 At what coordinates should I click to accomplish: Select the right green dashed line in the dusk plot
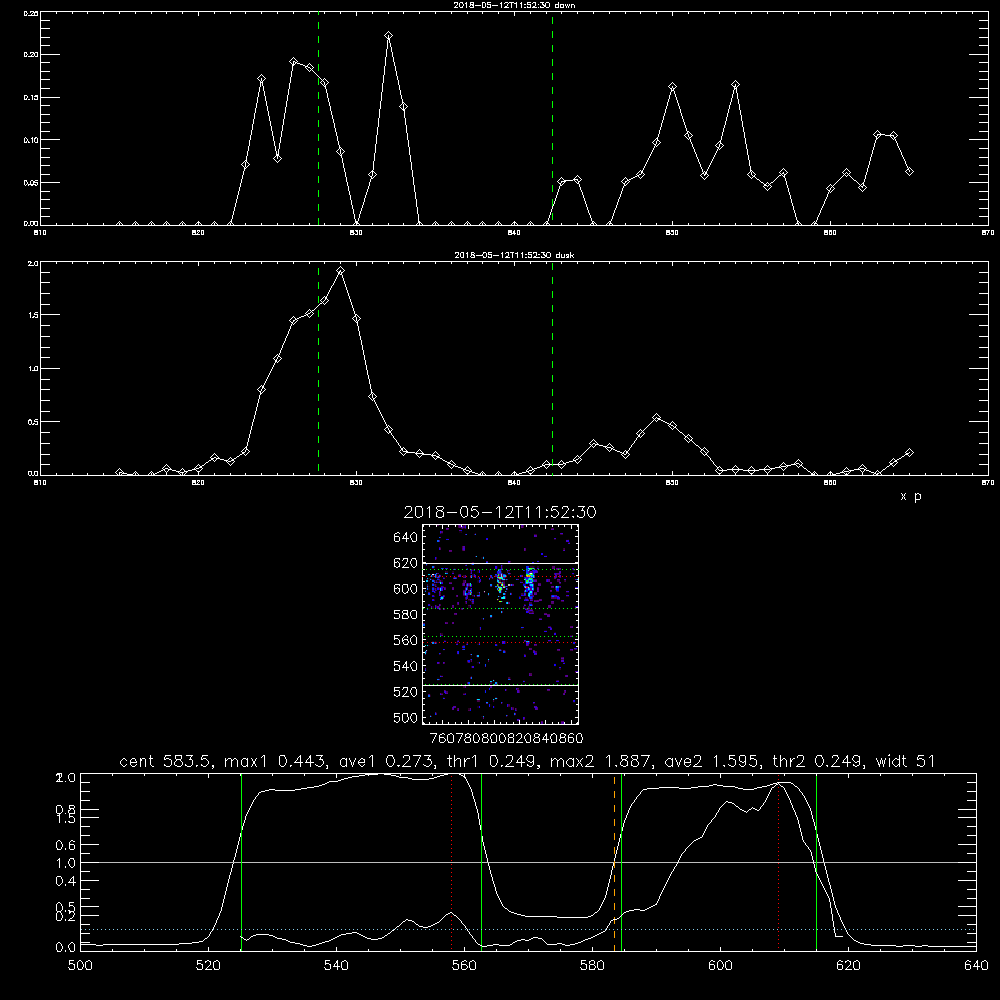(552, 369)
